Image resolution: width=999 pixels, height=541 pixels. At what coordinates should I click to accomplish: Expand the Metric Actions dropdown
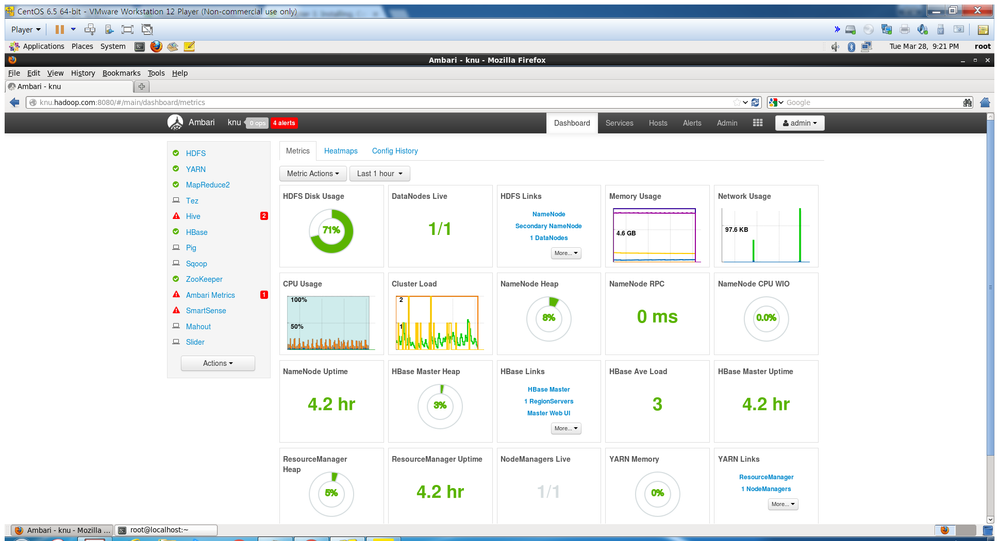(314, 173)
